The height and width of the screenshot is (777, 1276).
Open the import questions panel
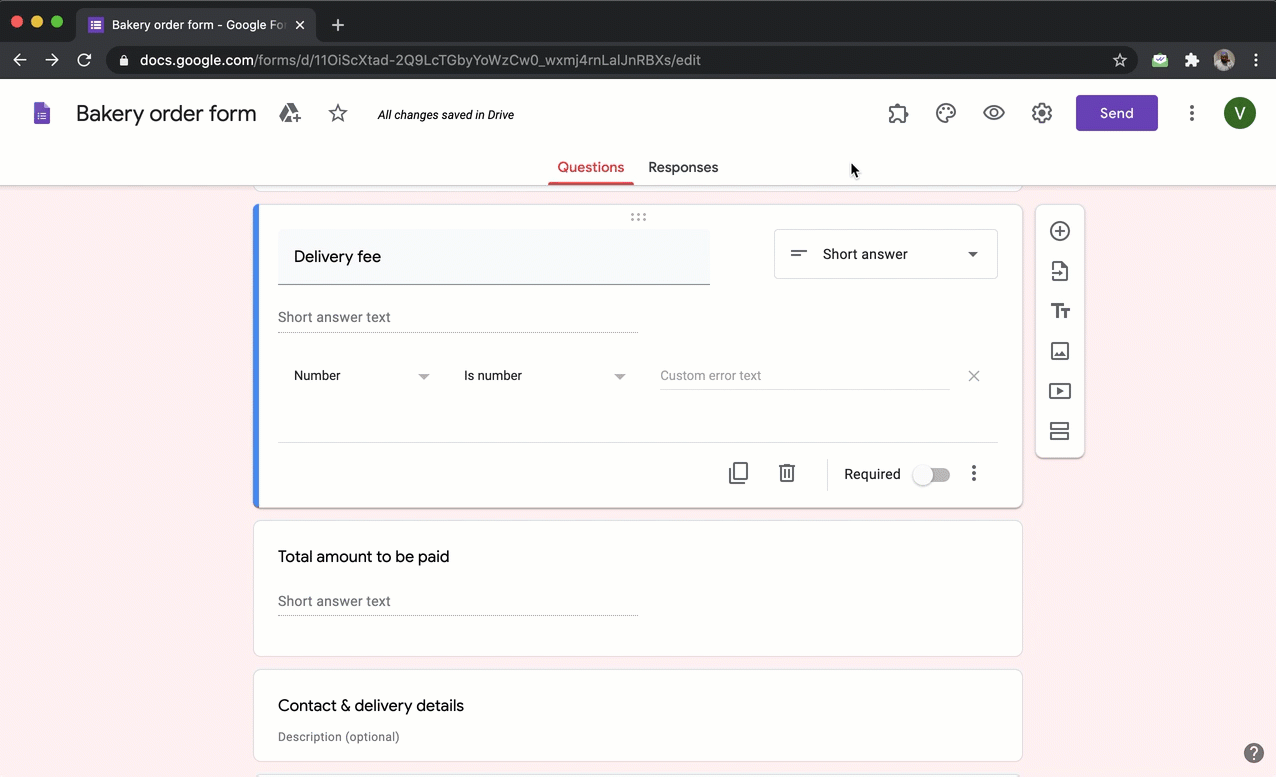click(1059, 271)
